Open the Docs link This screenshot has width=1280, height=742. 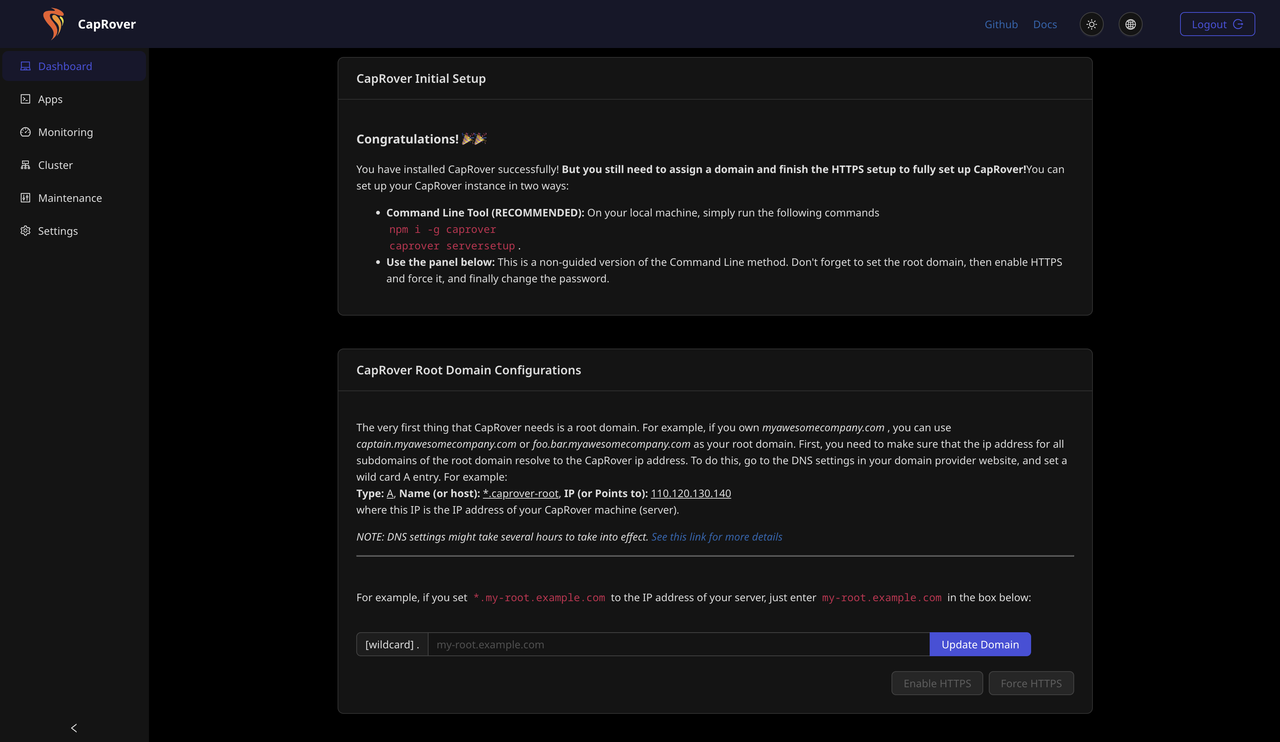(x=1044, y=23)
